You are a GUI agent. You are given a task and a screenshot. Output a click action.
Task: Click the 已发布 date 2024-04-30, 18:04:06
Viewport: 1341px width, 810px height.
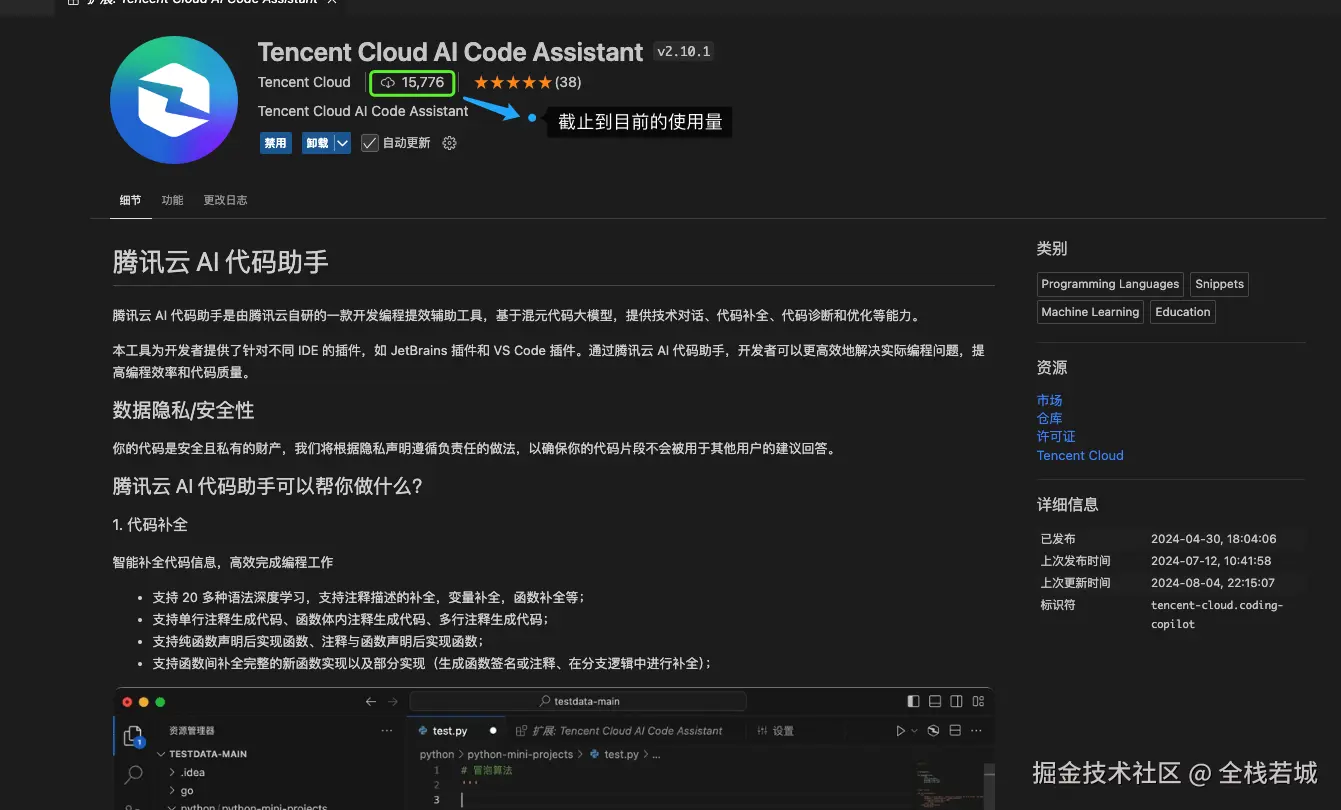(1213, 539)
